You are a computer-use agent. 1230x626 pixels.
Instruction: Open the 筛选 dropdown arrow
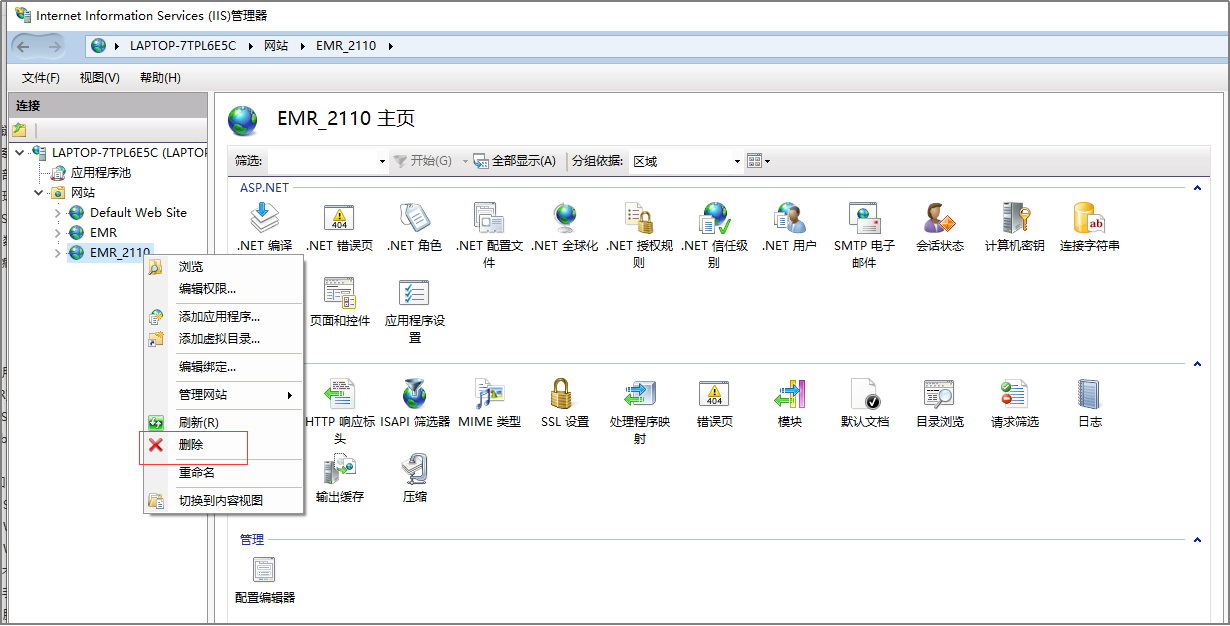[381, 161]
